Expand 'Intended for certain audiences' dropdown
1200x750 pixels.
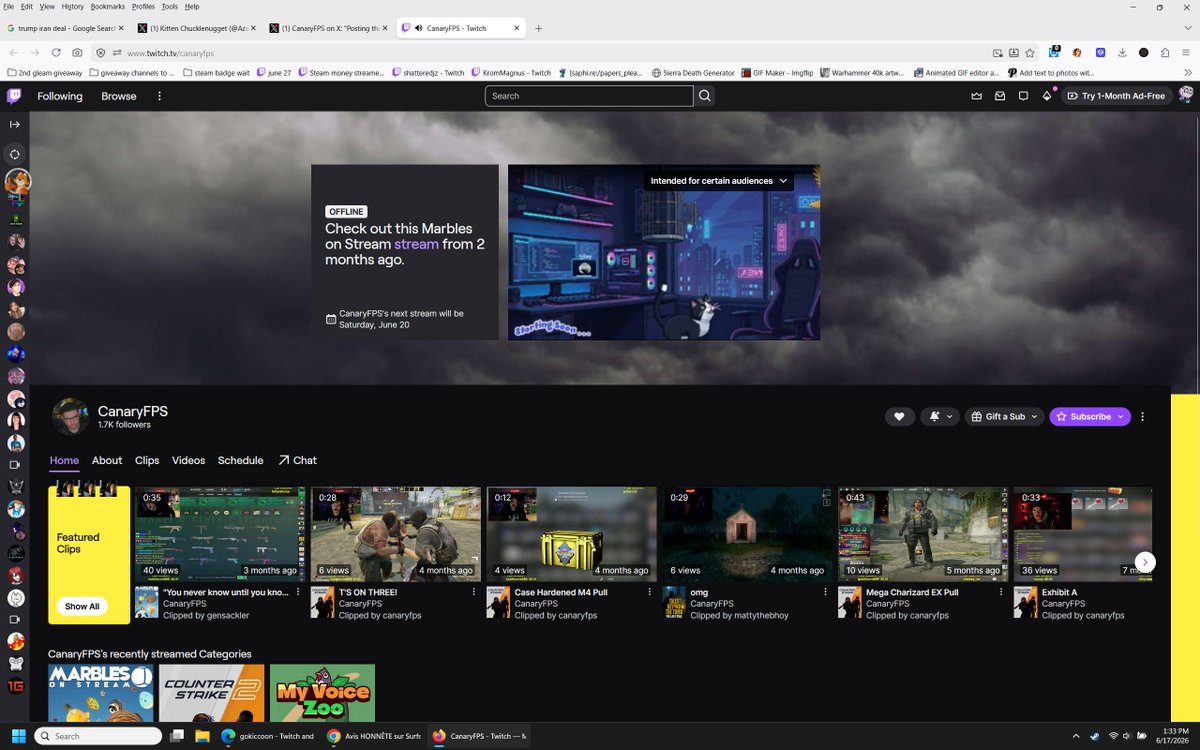[x=719, y=181]
